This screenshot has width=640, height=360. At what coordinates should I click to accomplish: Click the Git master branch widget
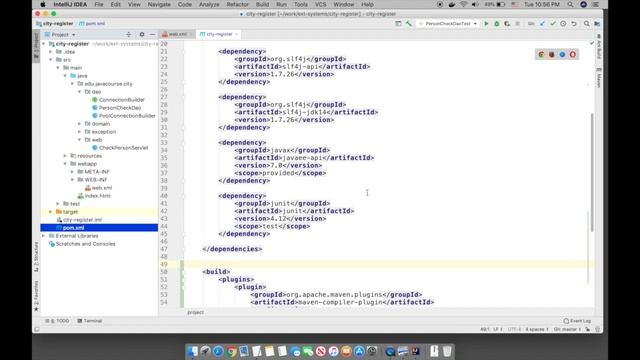[567, 329]
